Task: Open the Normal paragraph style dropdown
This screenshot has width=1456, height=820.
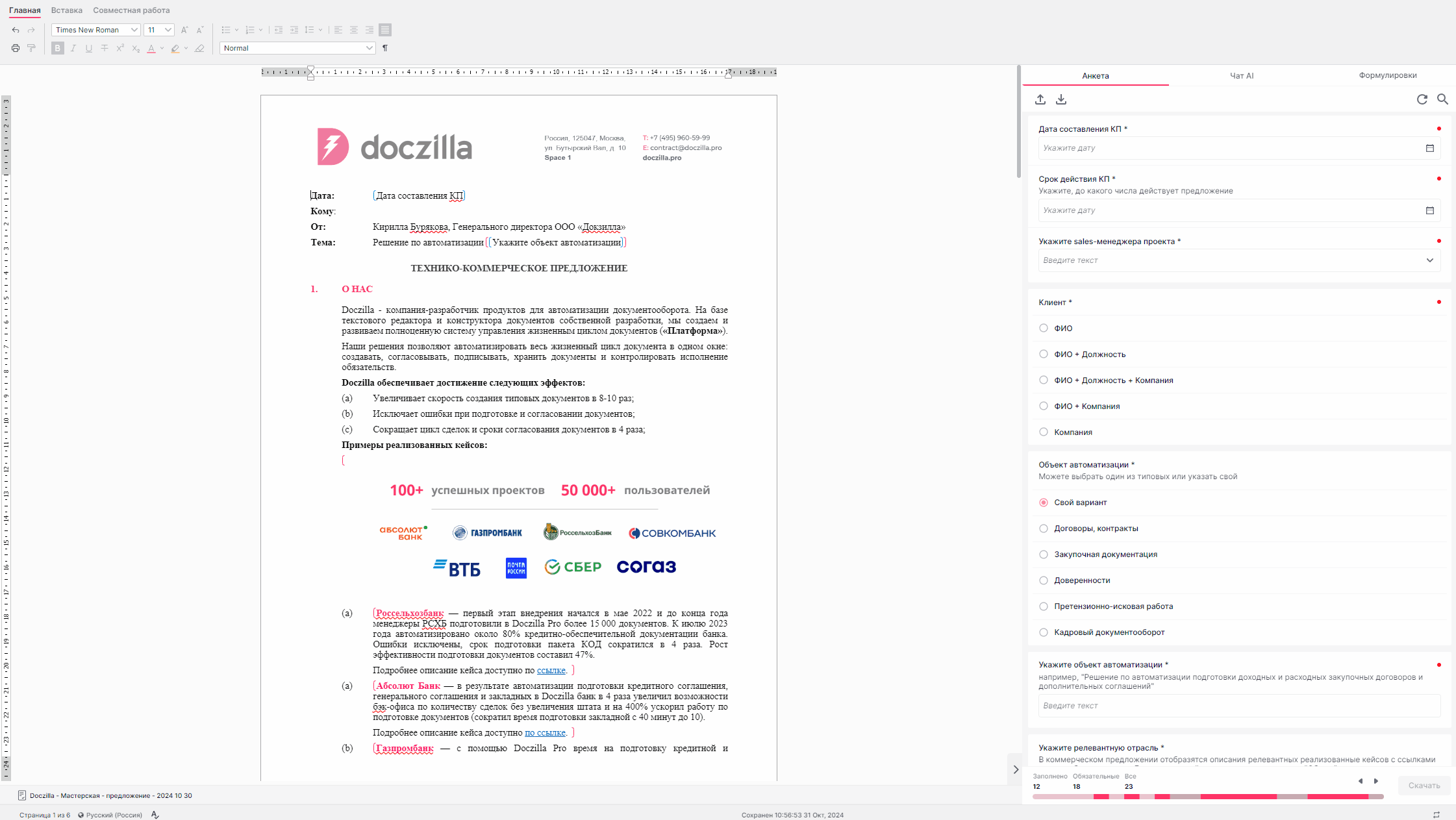Action: (x=297, y=48)
